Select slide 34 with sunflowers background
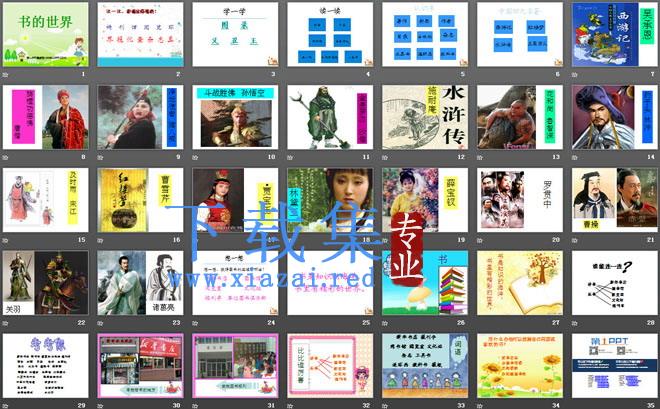The width and height of the screenshot is (660, 409). pos(520,366)
